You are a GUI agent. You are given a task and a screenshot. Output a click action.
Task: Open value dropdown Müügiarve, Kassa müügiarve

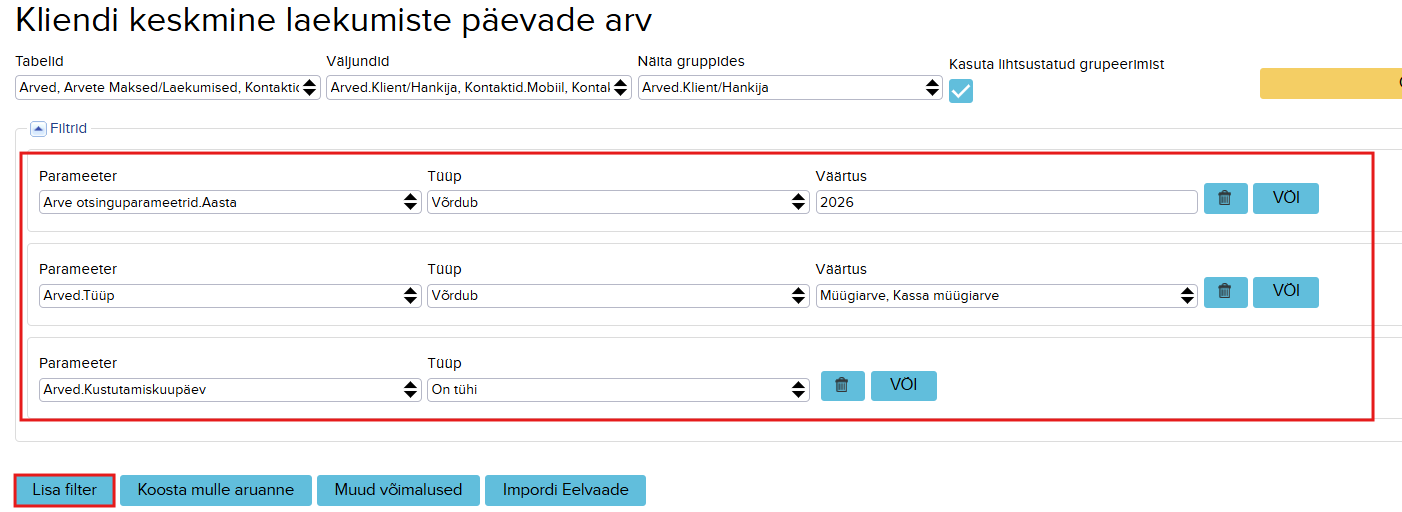(1006, 296)
